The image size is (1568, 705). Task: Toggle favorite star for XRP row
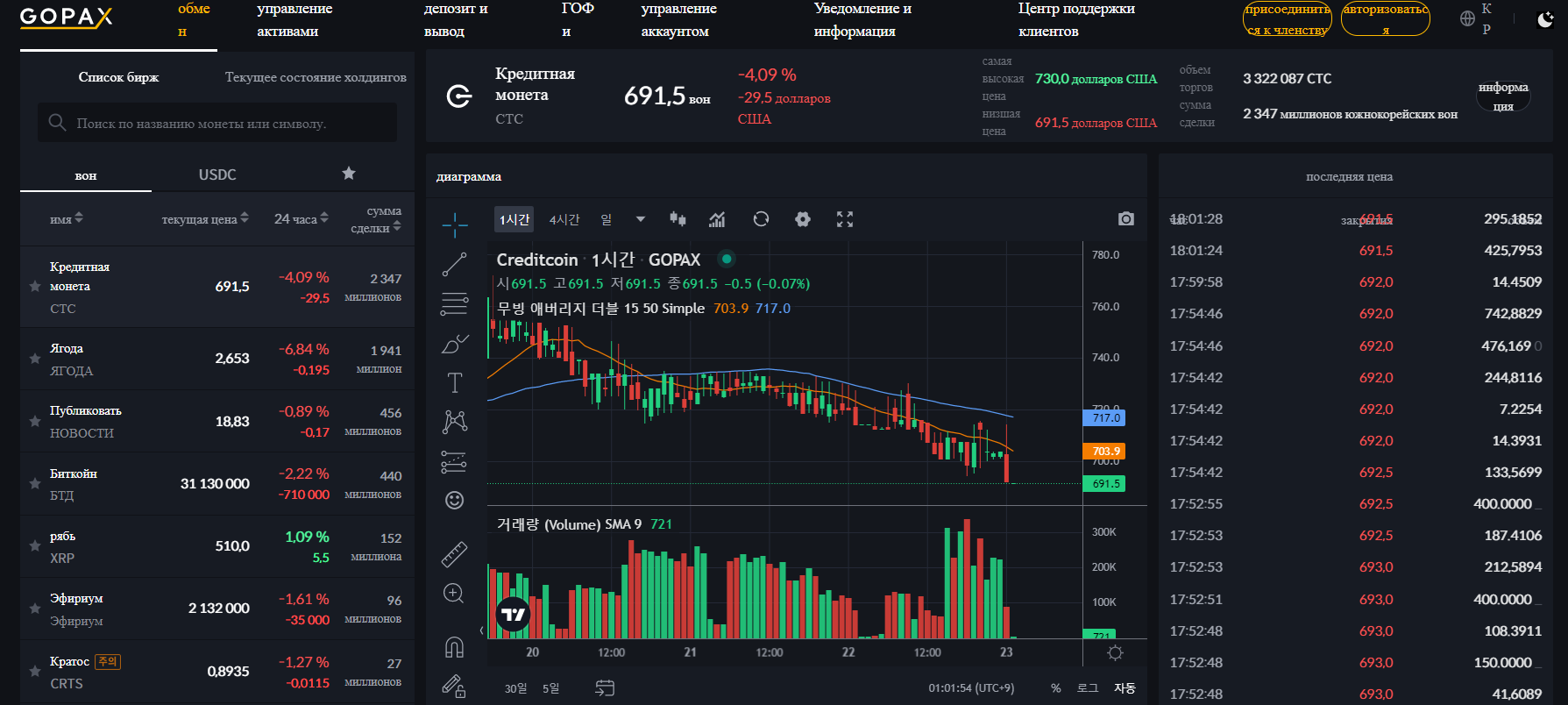35,546
